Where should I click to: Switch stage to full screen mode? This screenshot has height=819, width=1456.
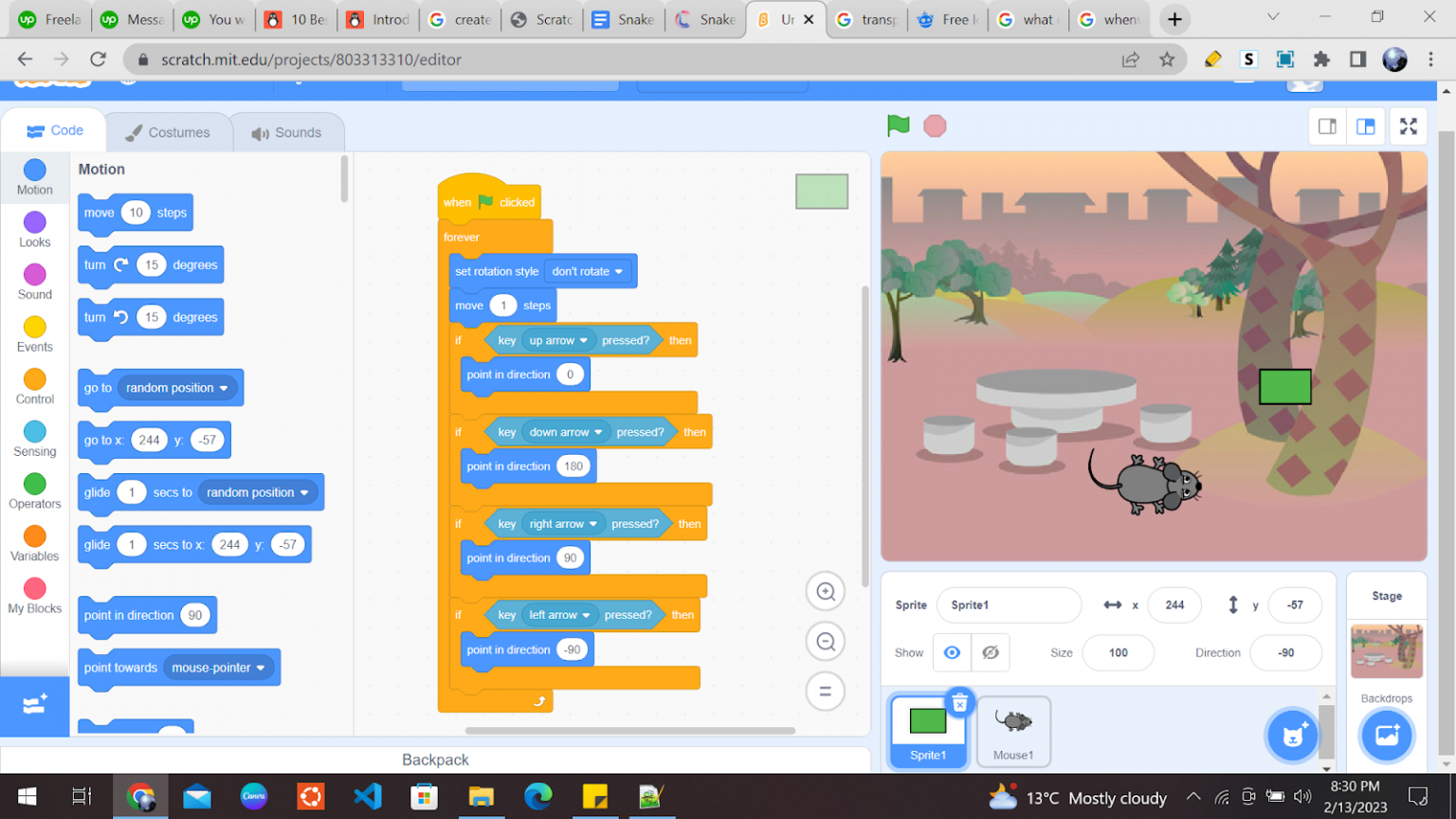(x=1409, y=125)
